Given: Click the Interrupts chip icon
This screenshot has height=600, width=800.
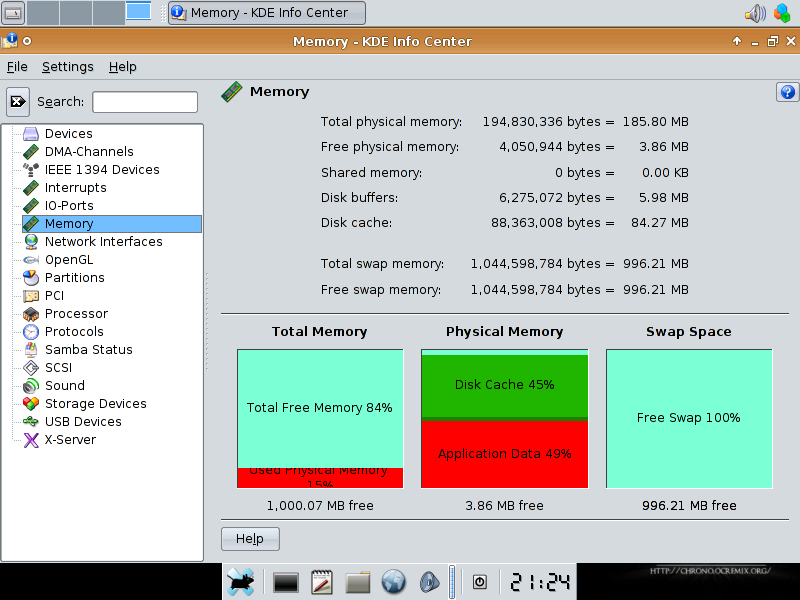Looking at the screenshot, I should (x=31, y=188).
